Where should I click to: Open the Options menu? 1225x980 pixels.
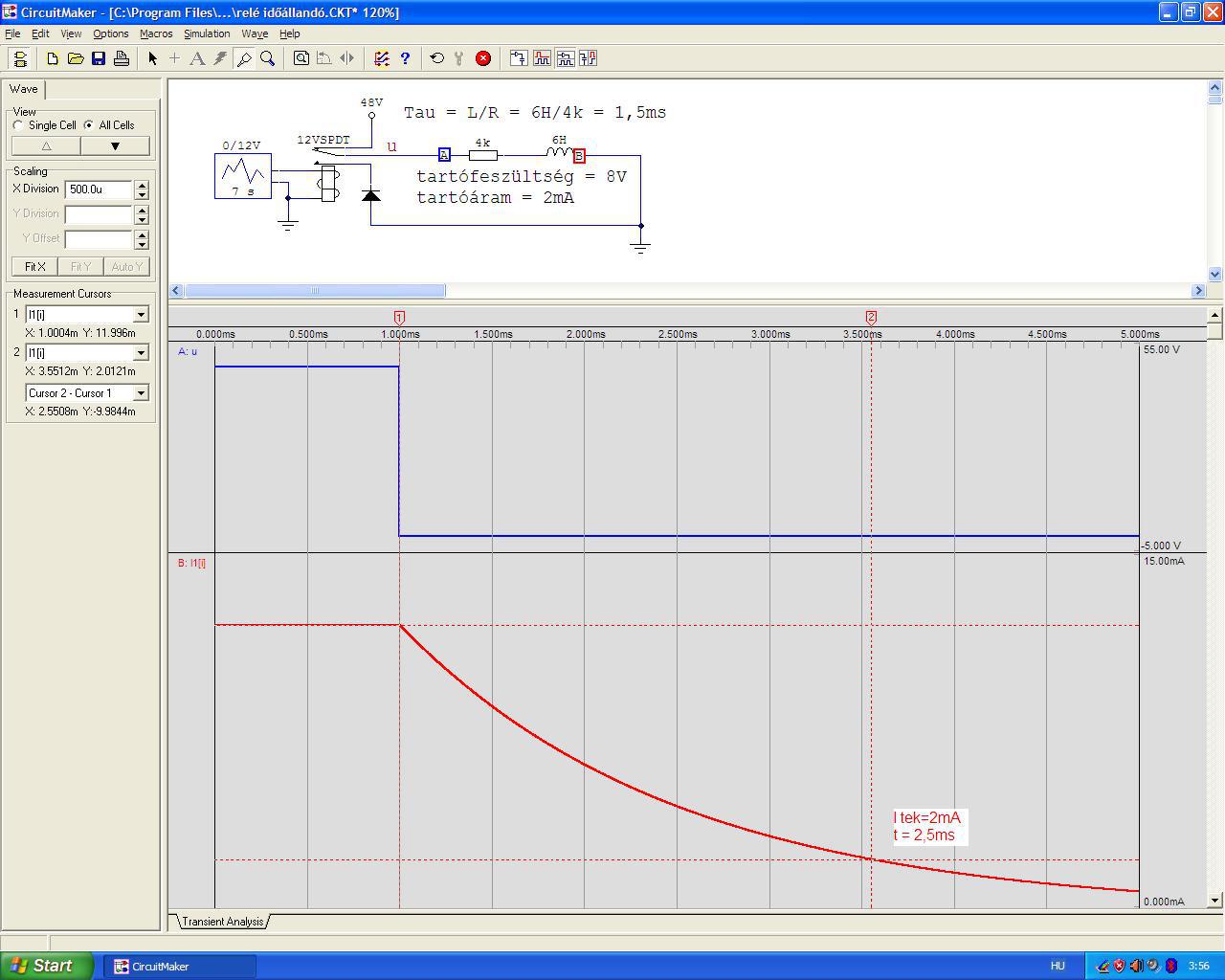click(x=111, y=33)
